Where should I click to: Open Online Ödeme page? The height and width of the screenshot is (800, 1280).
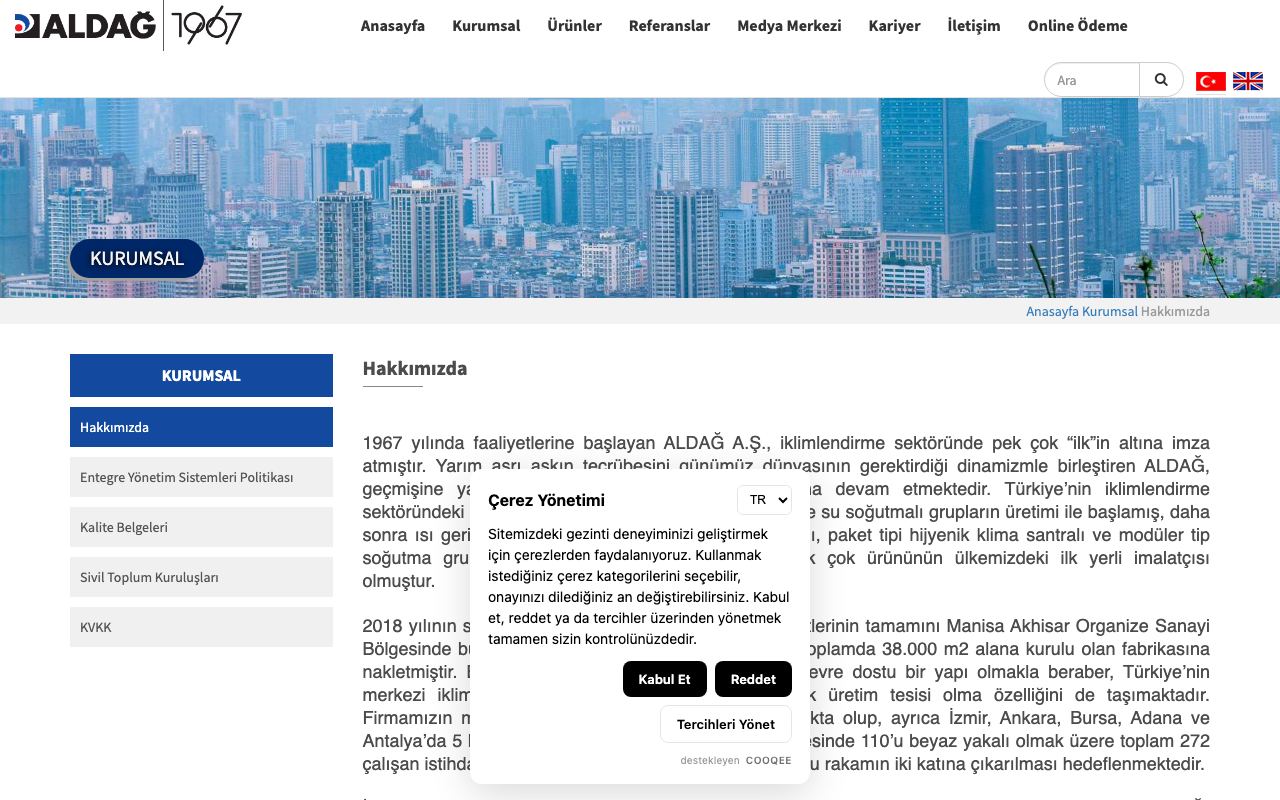1077,26
